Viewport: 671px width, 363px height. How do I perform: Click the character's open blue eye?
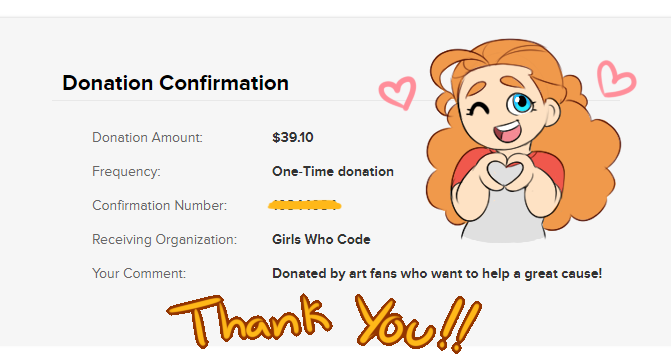(x=521, y=103)
